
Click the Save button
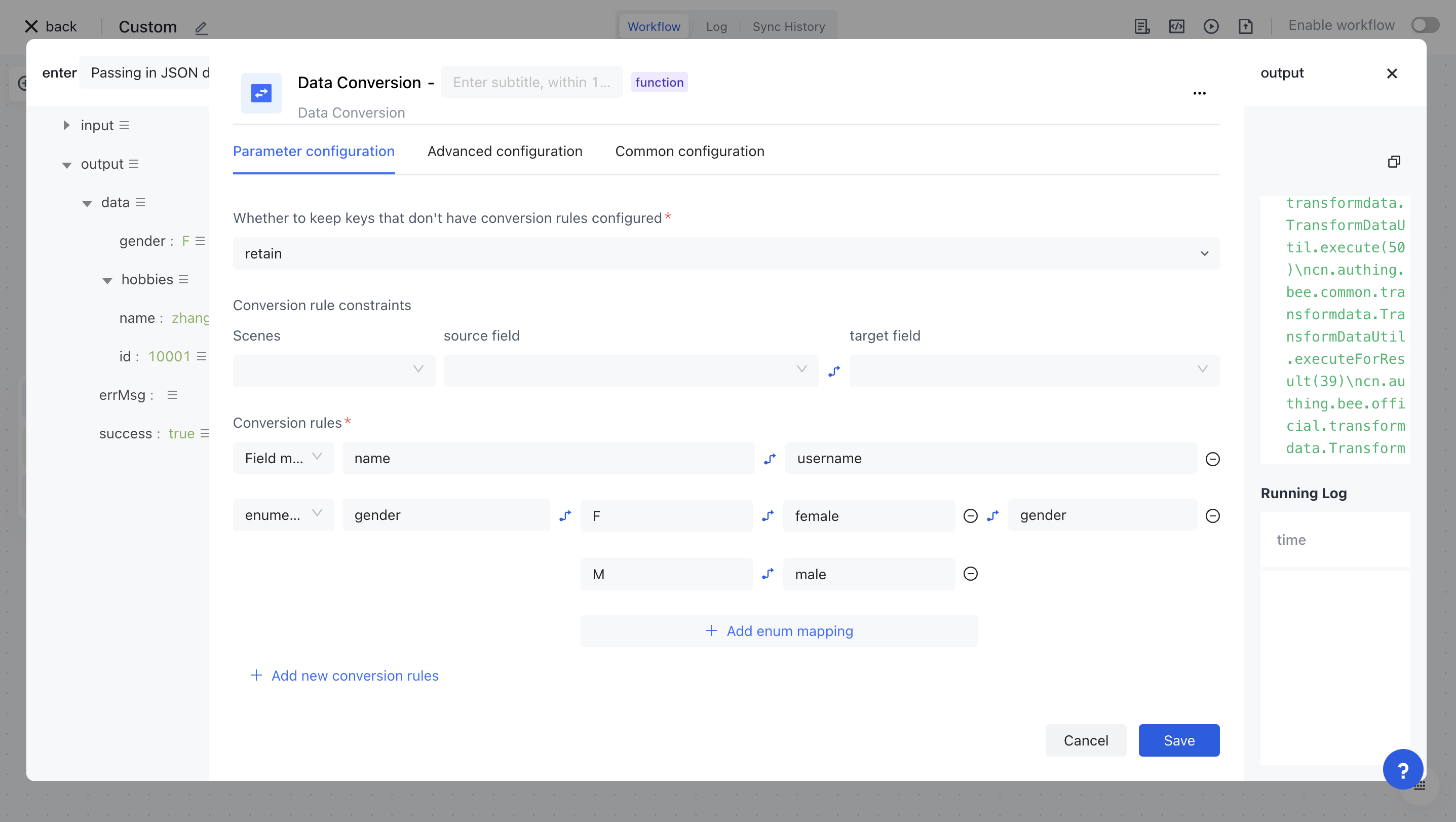(1178, 740)
